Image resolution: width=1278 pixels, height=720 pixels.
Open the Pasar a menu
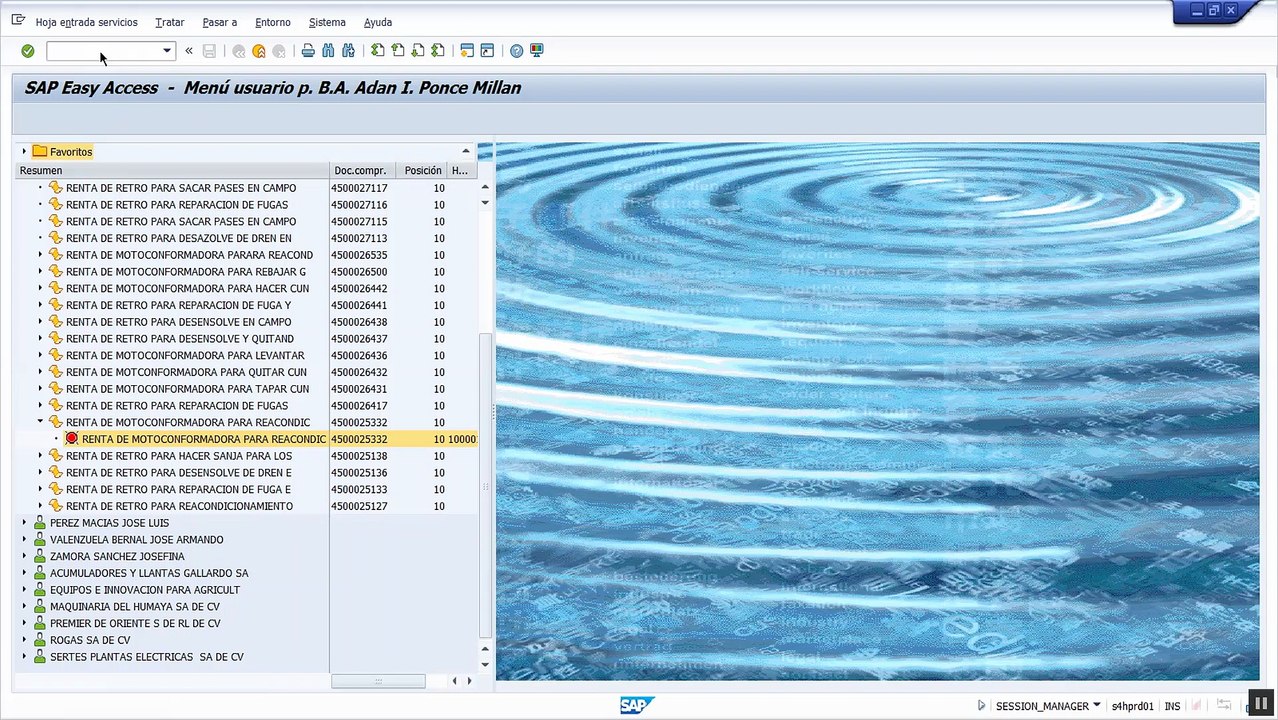219,22
